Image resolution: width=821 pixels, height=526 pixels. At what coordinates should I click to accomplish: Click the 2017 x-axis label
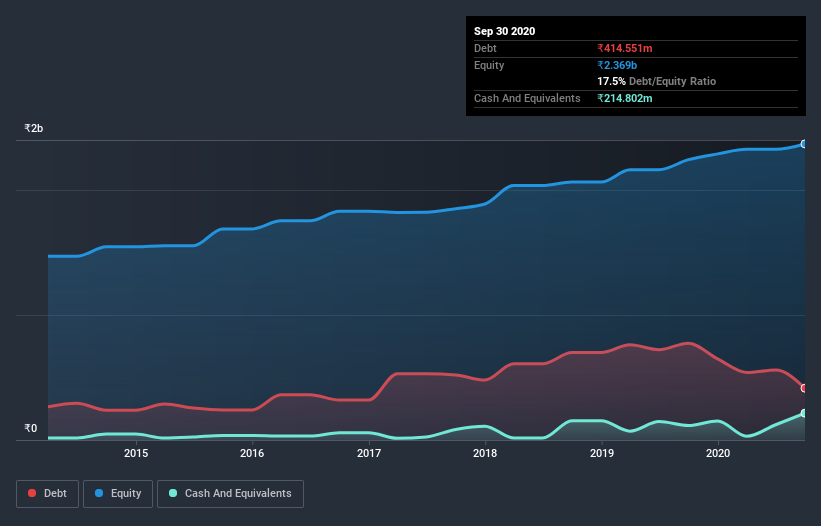(x=369, y=453)
